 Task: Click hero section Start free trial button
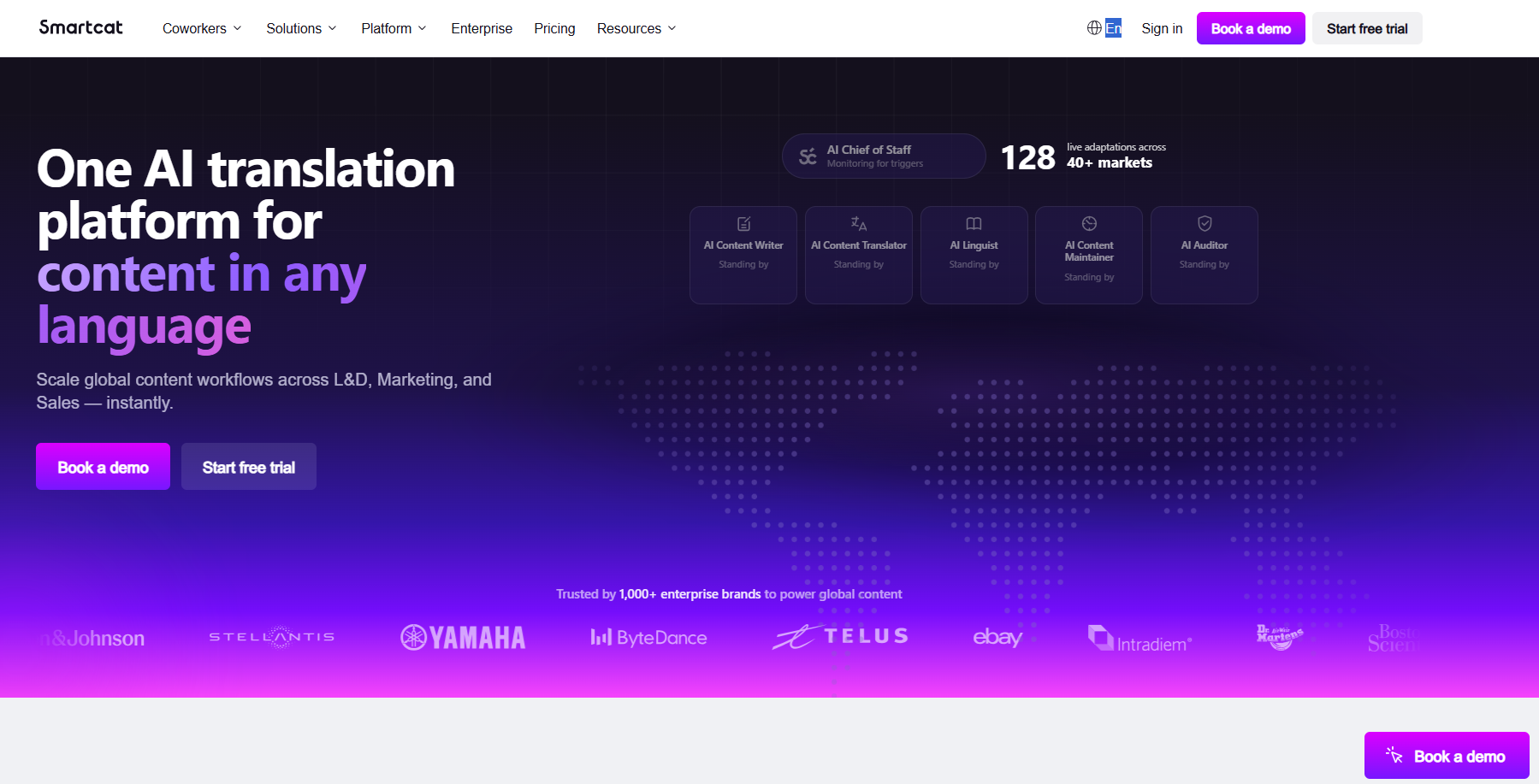point(249,467)
